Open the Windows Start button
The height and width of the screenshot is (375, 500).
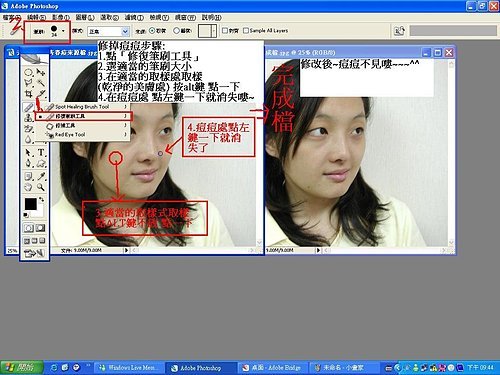tap(22, 367)
